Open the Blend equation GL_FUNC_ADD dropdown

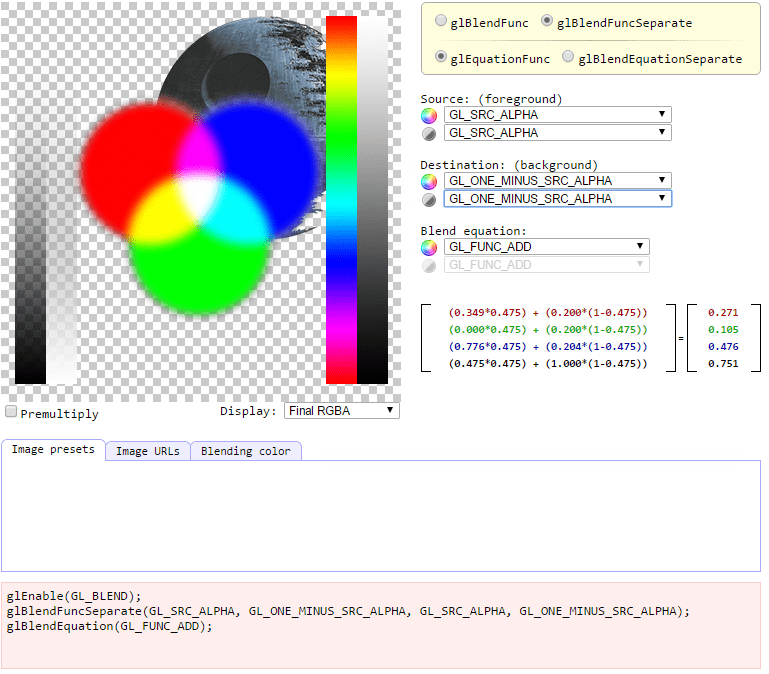point(547,247)
